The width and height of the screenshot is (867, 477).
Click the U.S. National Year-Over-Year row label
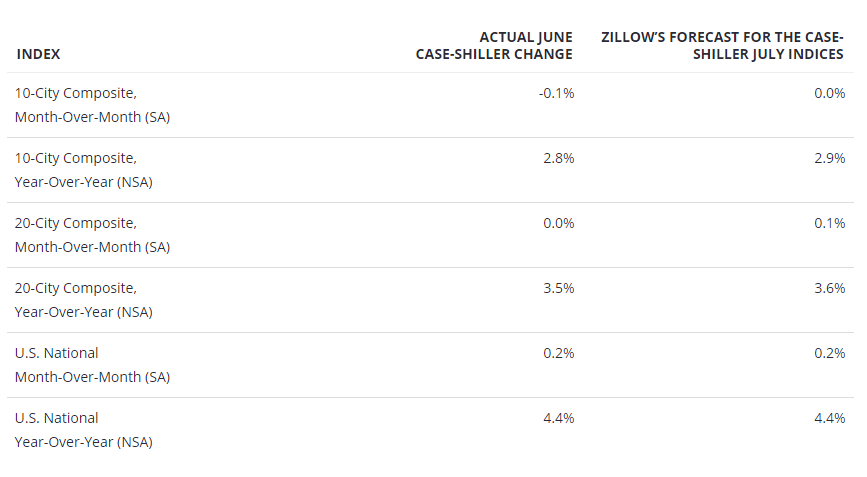pyautogui.click(x=83, y=430)
